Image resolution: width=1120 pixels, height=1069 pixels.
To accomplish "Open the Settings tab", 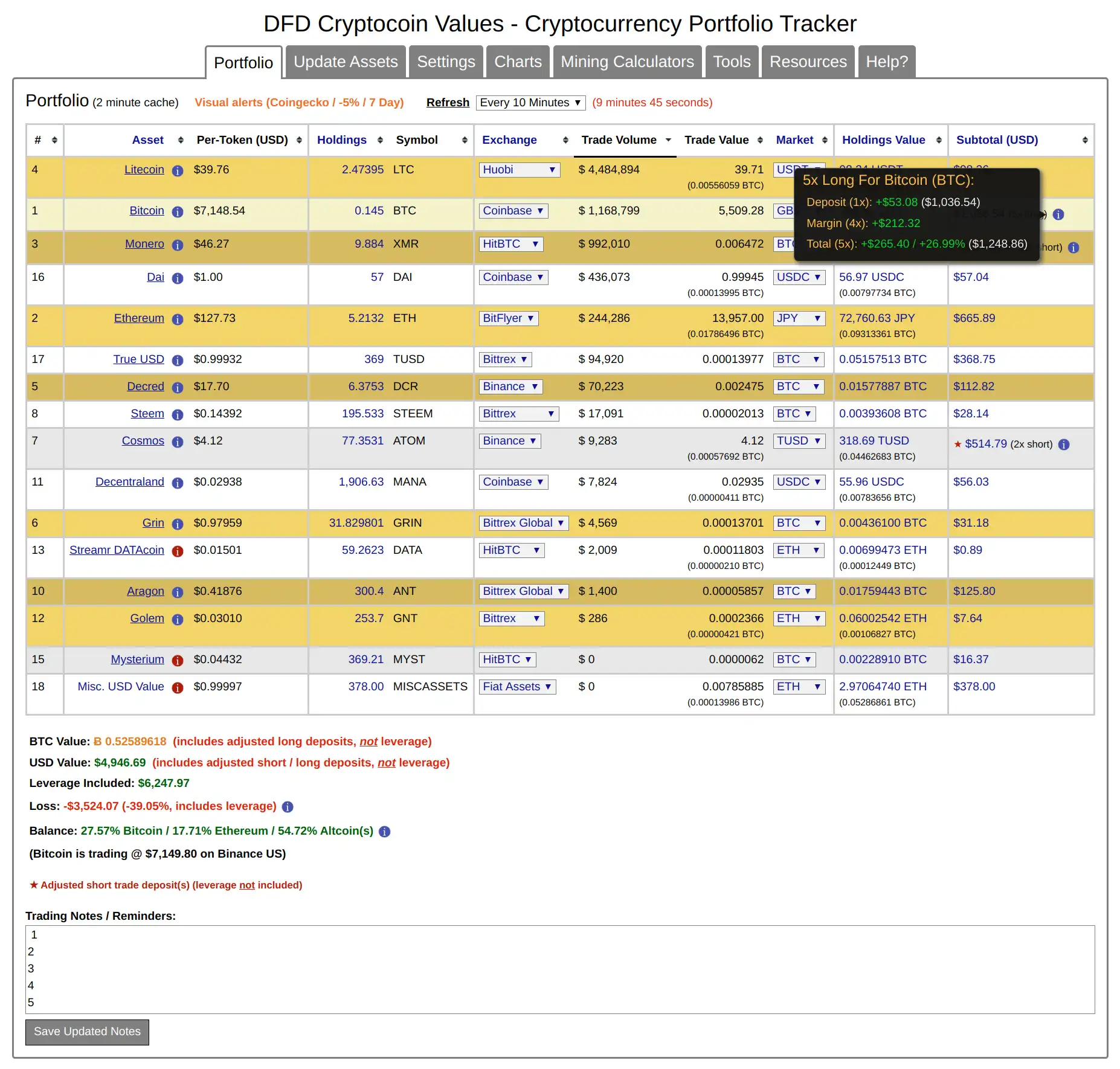I will [x=446, y=62].
